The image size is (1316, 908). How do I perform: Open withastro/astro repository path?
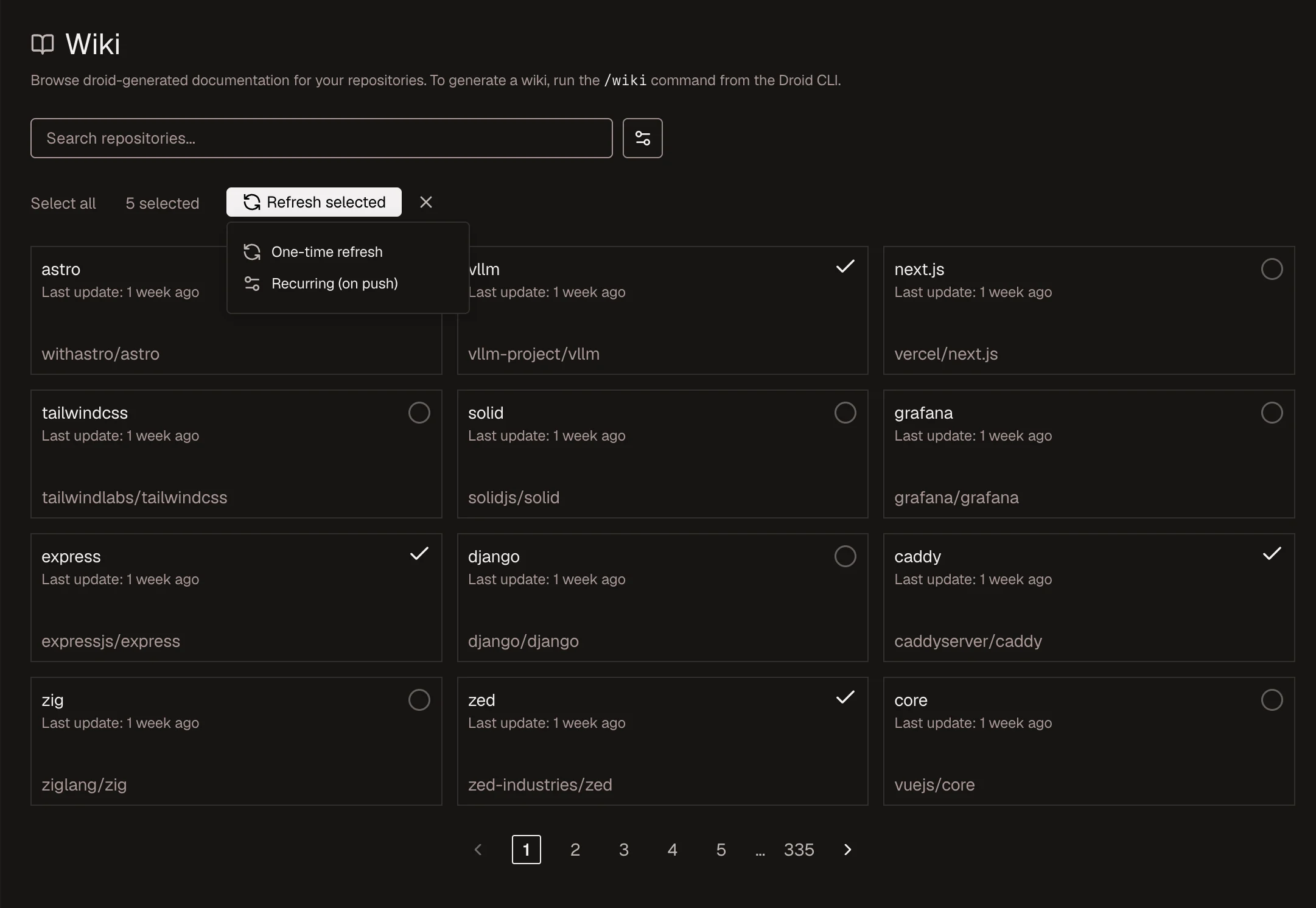click(100, 354)
